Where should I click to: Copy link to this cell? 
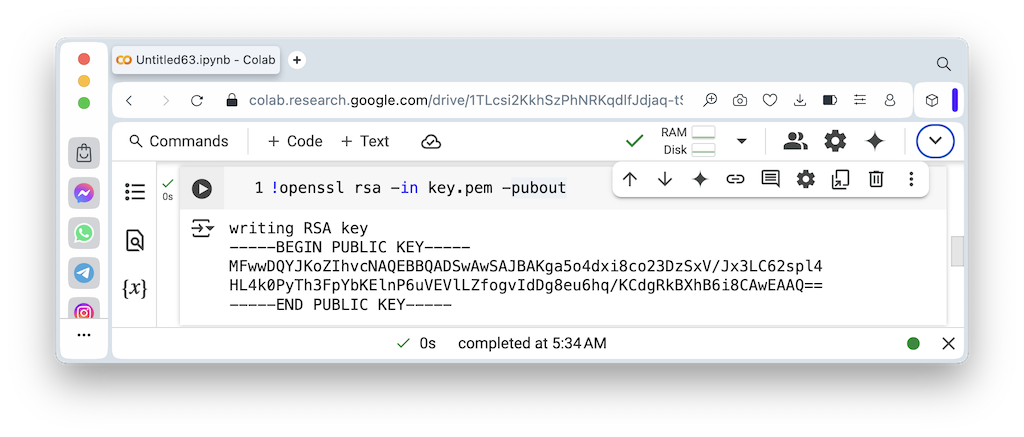[x=735, y=179]
